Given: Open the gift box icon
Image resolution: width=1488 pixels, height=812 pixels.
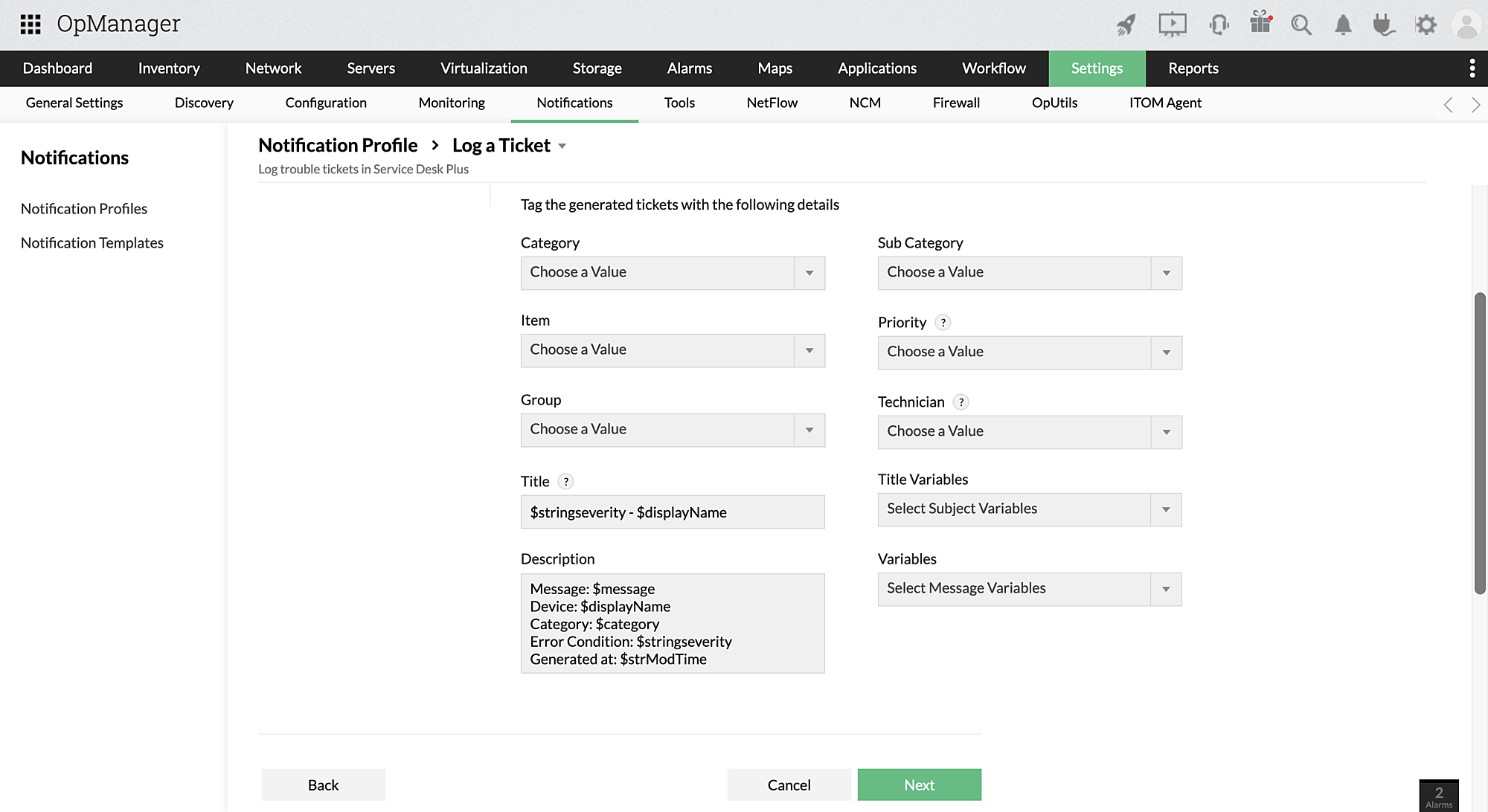Looking at the screenshot, I should tap(1260, 23).
